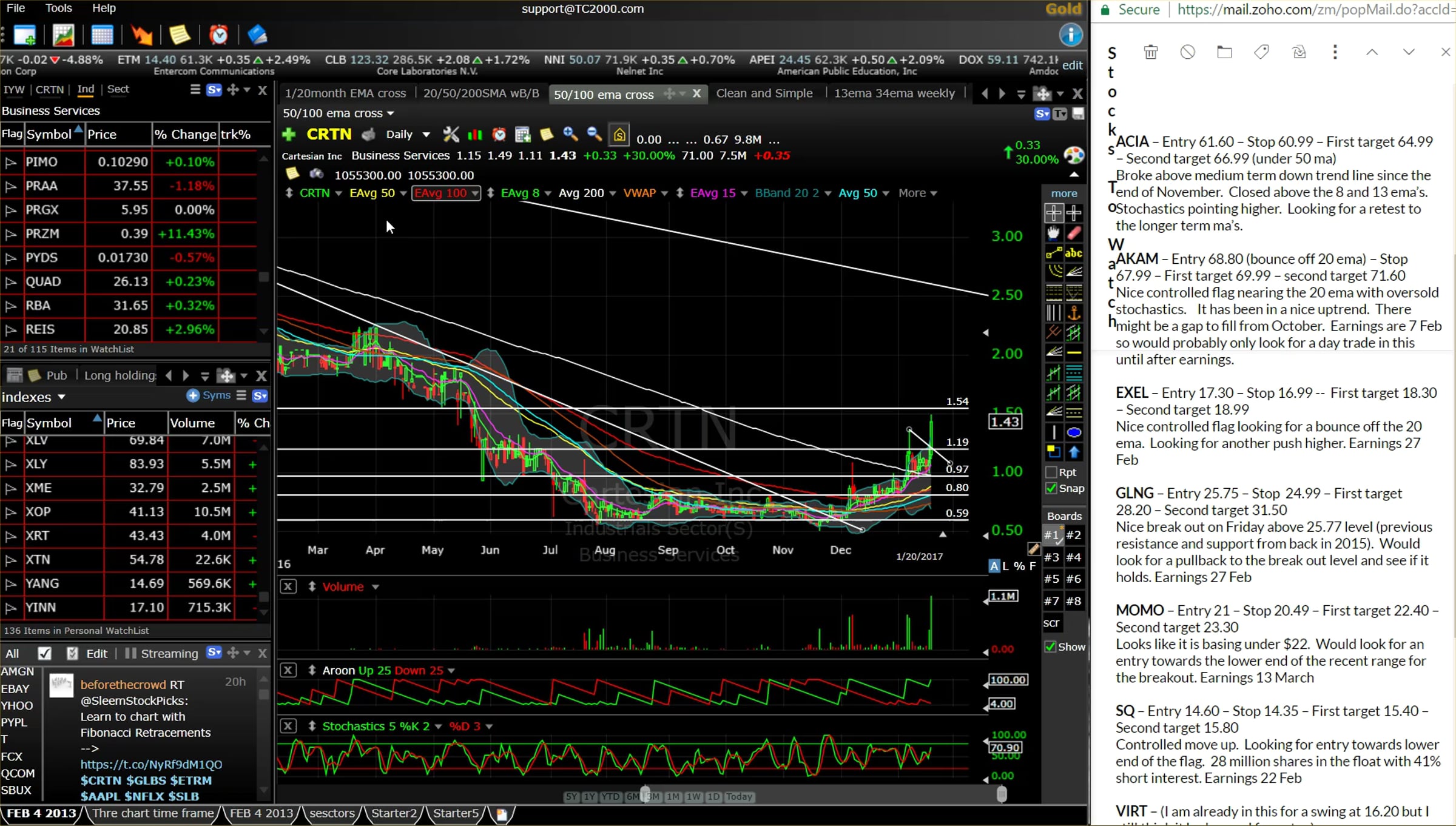Toggle the Snap checkbox

1051,488
